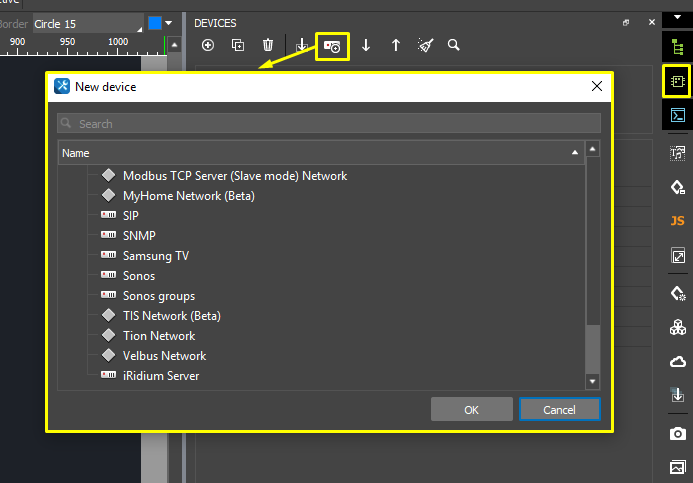693x483 pixels.
Task: Sort by the Name column header
Action: [x=321, y=153]
